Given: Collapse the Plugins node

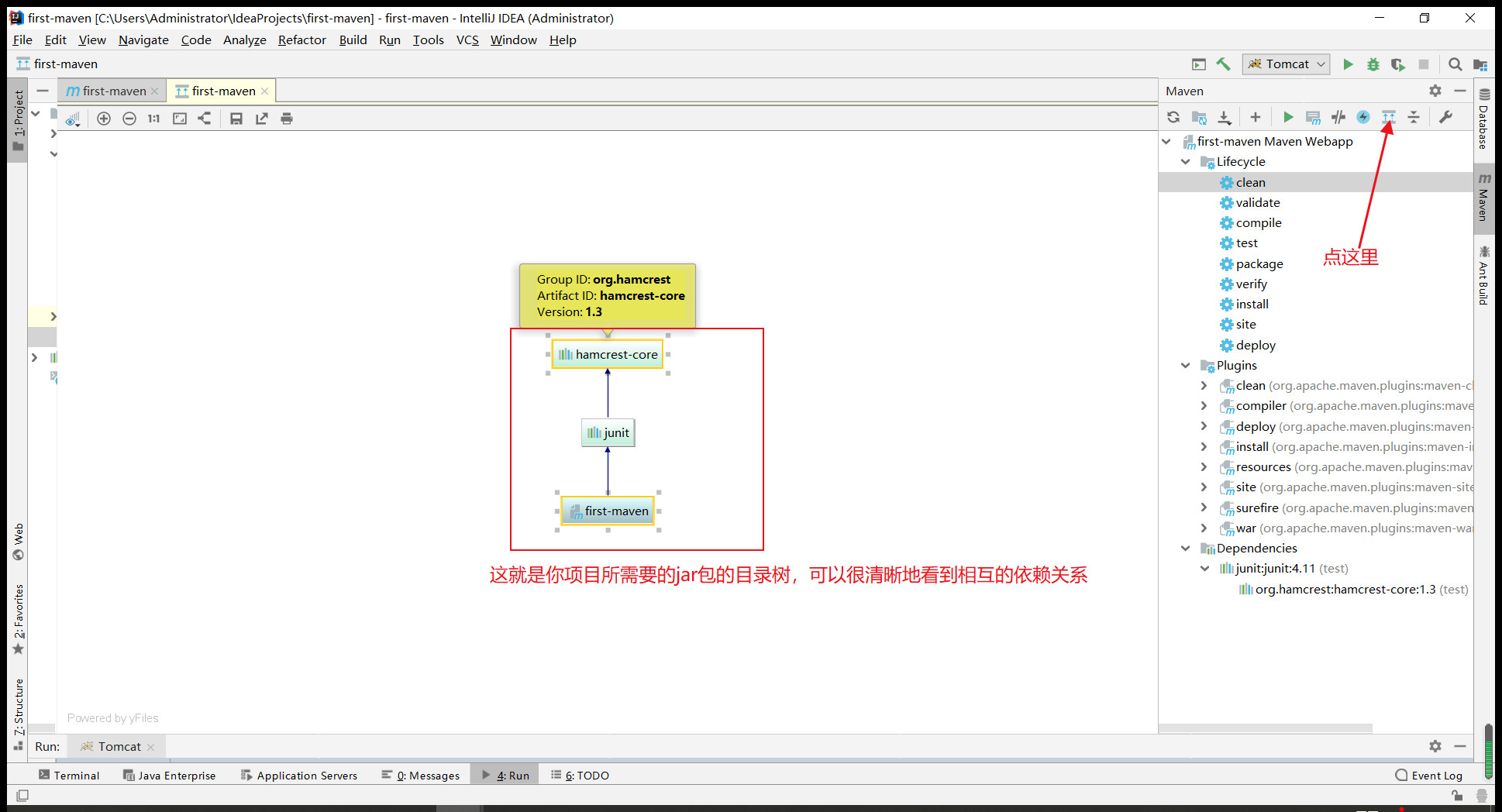Looking at the screenshot, I should pos(1186,365).
